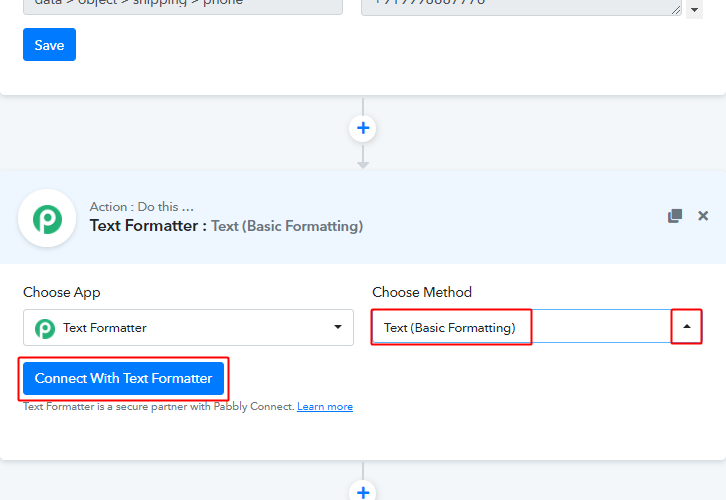This screenshot has height=500, width=726.
Task: Open the dropdown arrow beside the phone value field
Action: (x=694, y=9)
